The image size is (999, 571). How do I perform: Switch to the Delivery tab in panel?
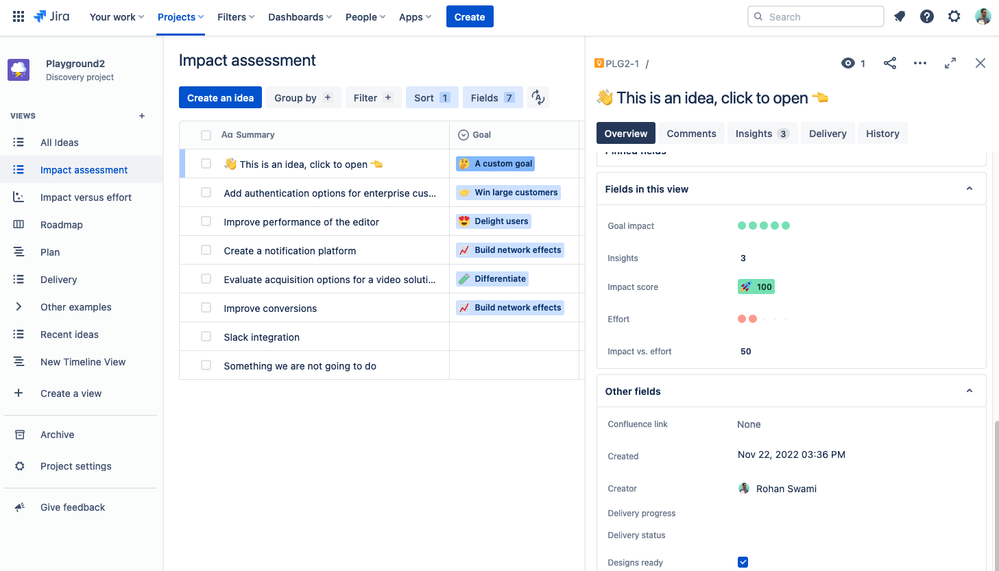pyautogui.click(x=828, y=133)
